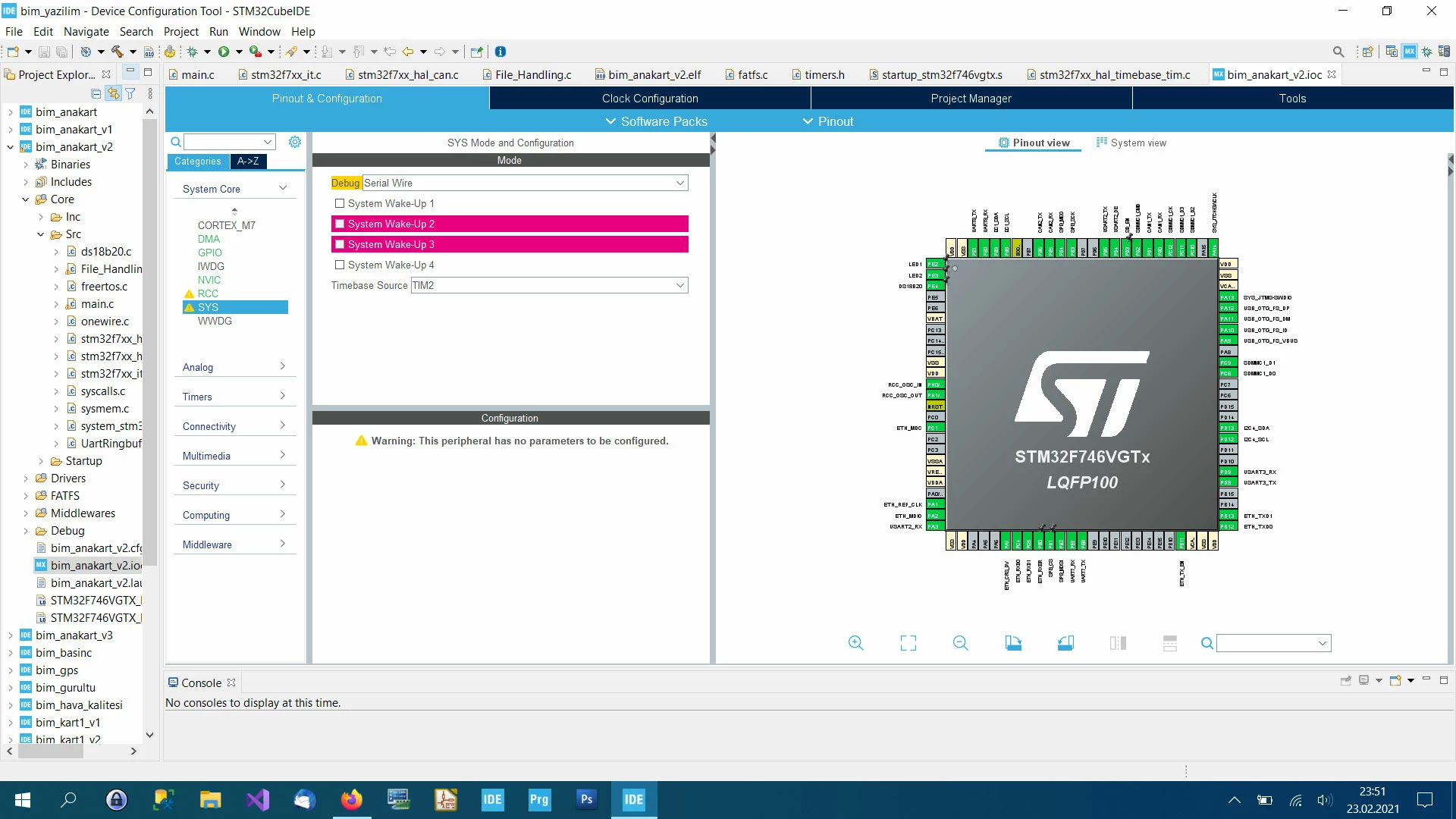Click the toolbar search magnifier at far right
1456x819 pixels.
coord(1338,52)
